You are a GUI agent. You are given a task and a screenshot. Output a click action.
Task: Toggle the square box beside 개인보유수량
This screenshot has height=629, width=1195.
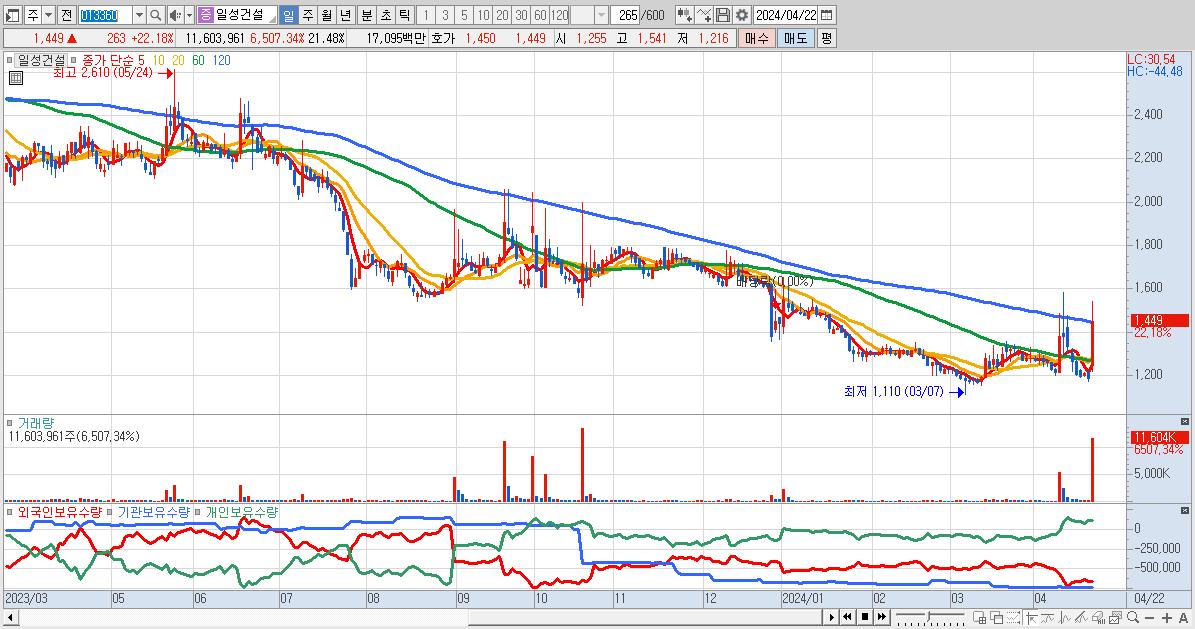click(x=198, y=512)
